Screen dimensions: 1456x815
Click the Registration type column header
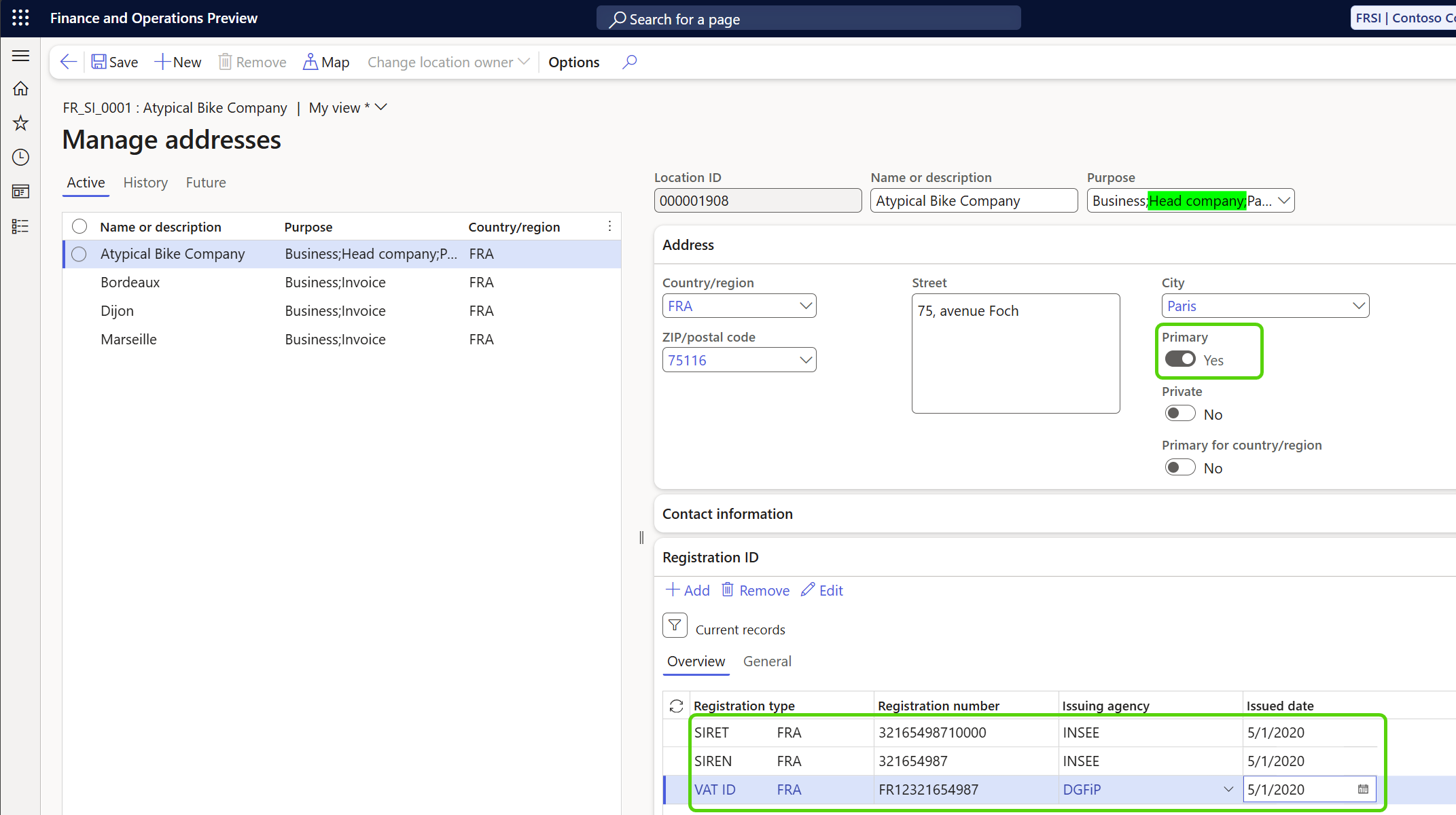coord(744,706)
